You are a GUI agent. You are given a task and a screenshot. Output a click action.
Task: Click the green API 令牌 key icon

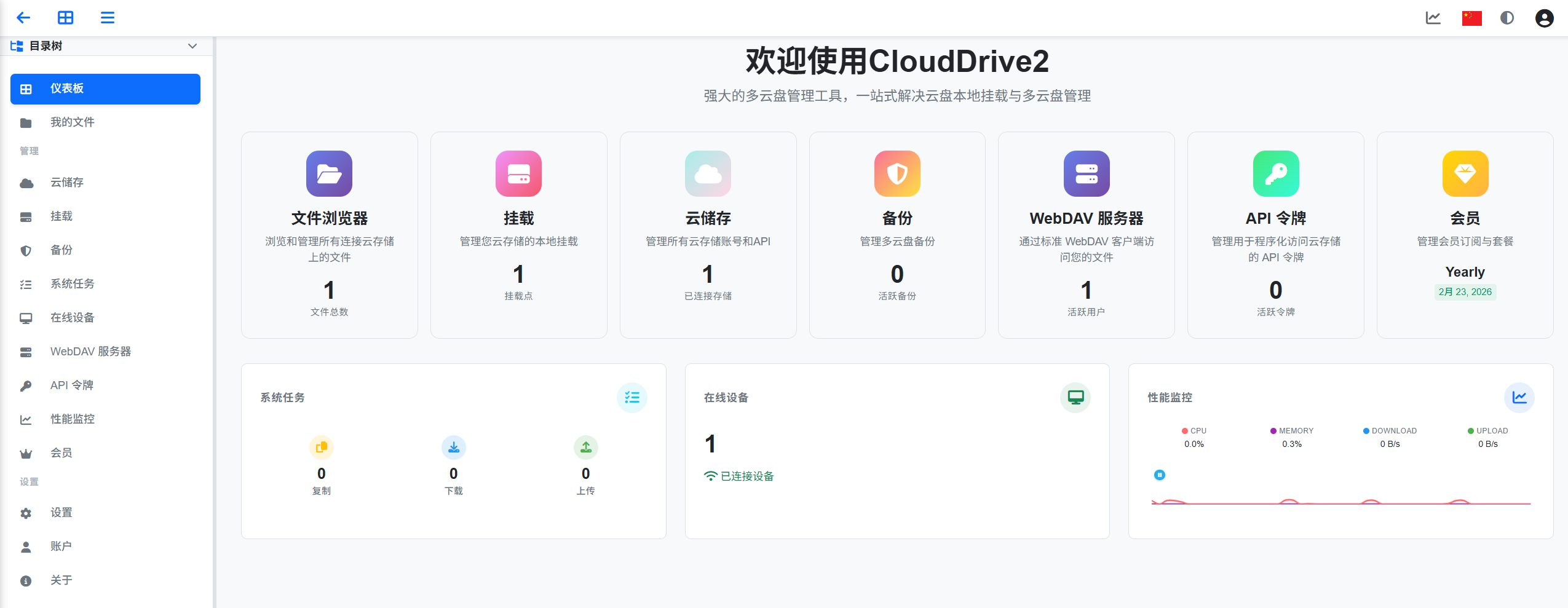(1276, 174)
